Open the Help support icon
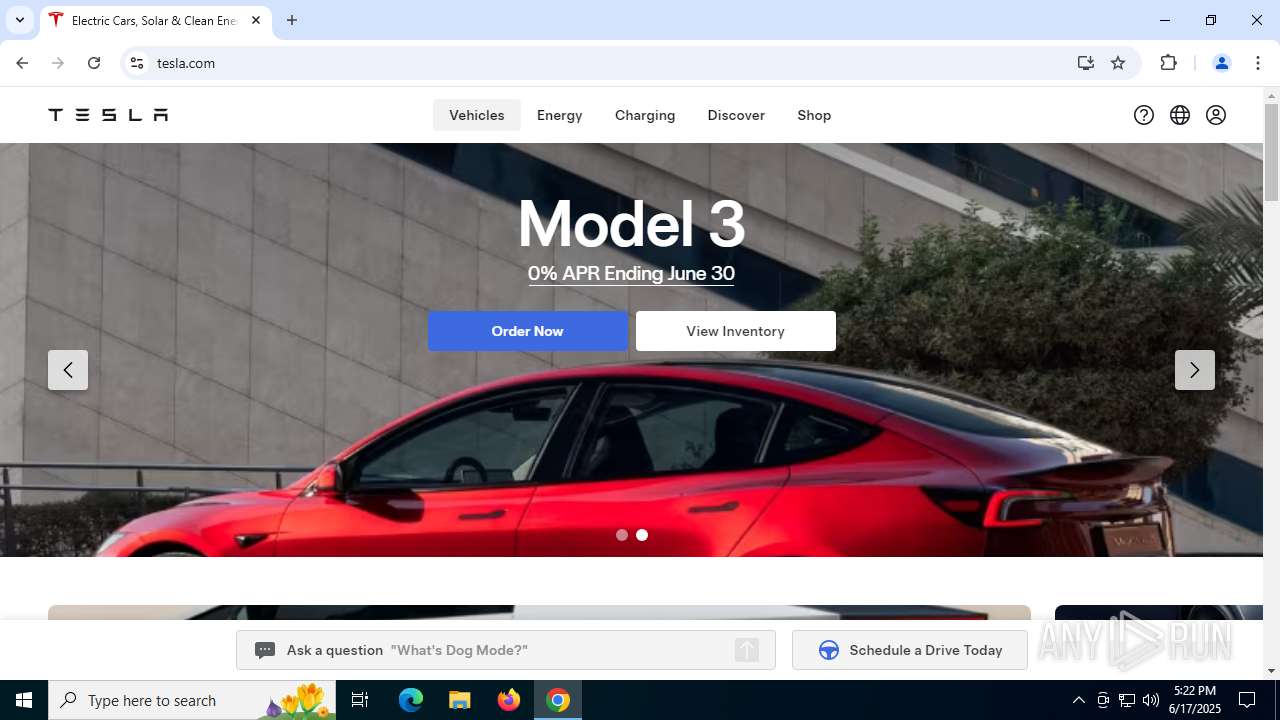1280x720 pixels. click(x=1144, y=115)
